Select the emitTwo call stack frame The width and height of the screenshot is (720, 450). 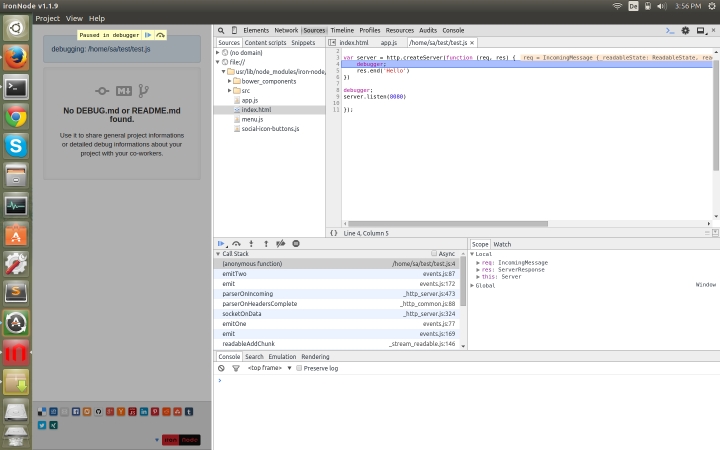(x=234, y=273)
